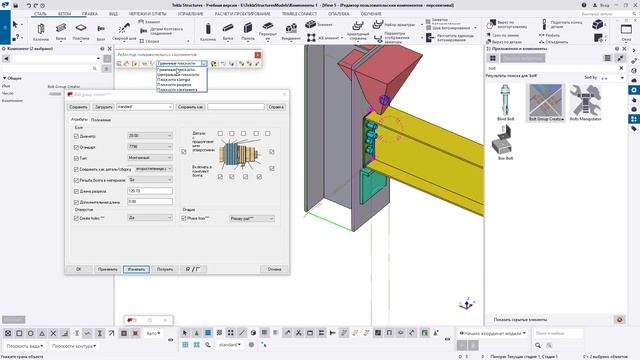
Task: Open the ЧЕРТЕЖИ И ОТЧЕТЫ ribbon tab
Action: point(147,13)
